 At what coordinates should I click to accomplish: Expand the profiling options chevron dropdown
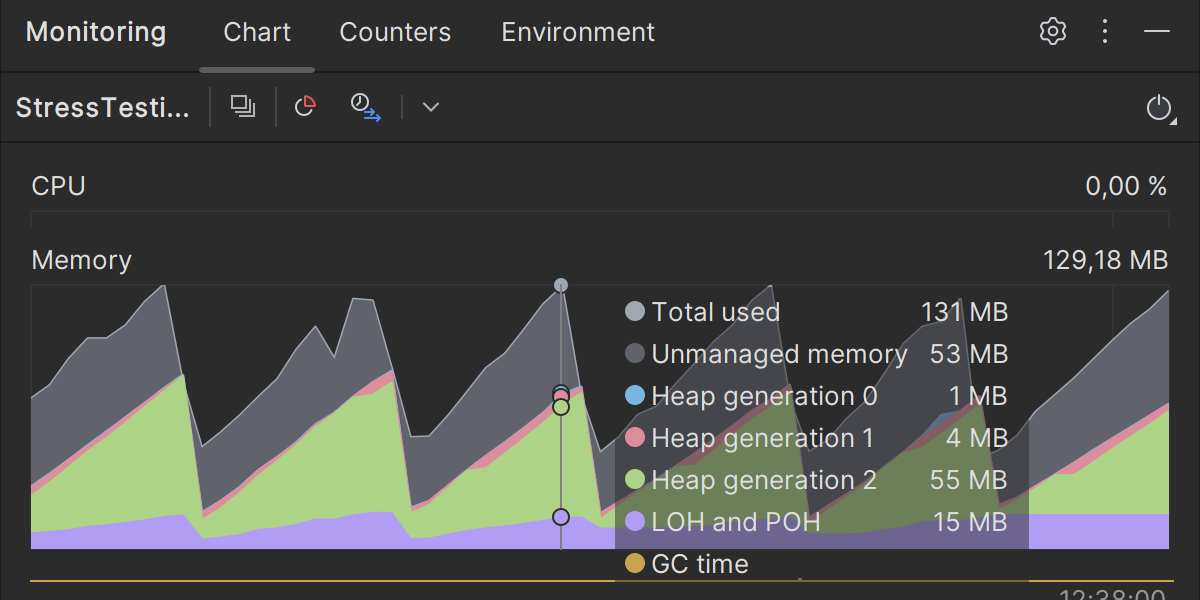431,107
